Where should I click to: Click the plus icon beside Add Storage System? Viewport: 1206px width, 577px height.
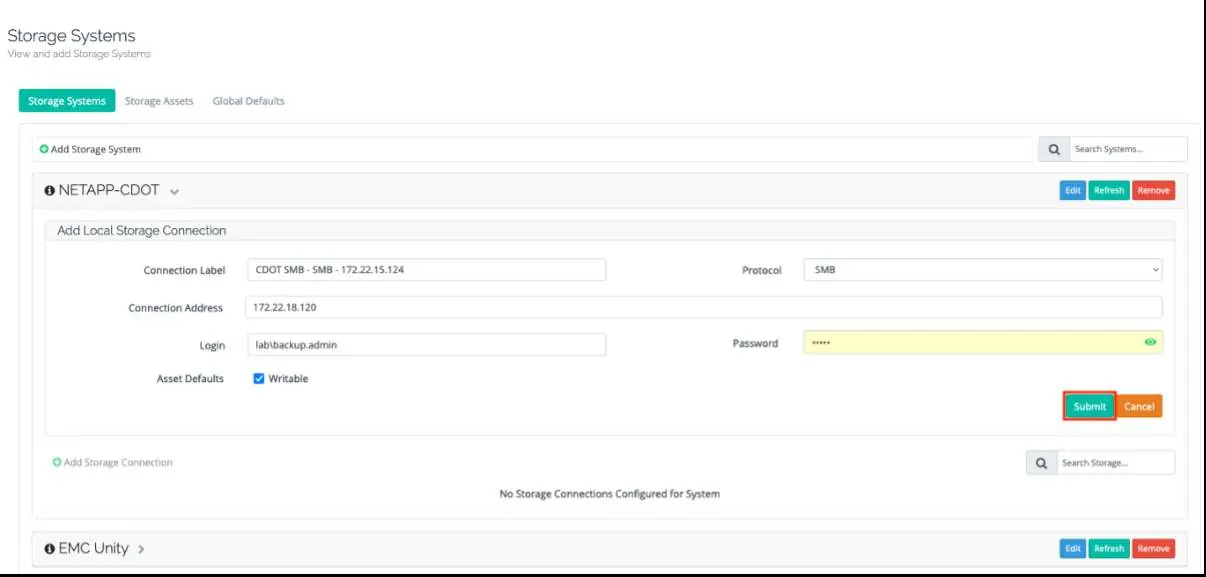click(44, 149)
